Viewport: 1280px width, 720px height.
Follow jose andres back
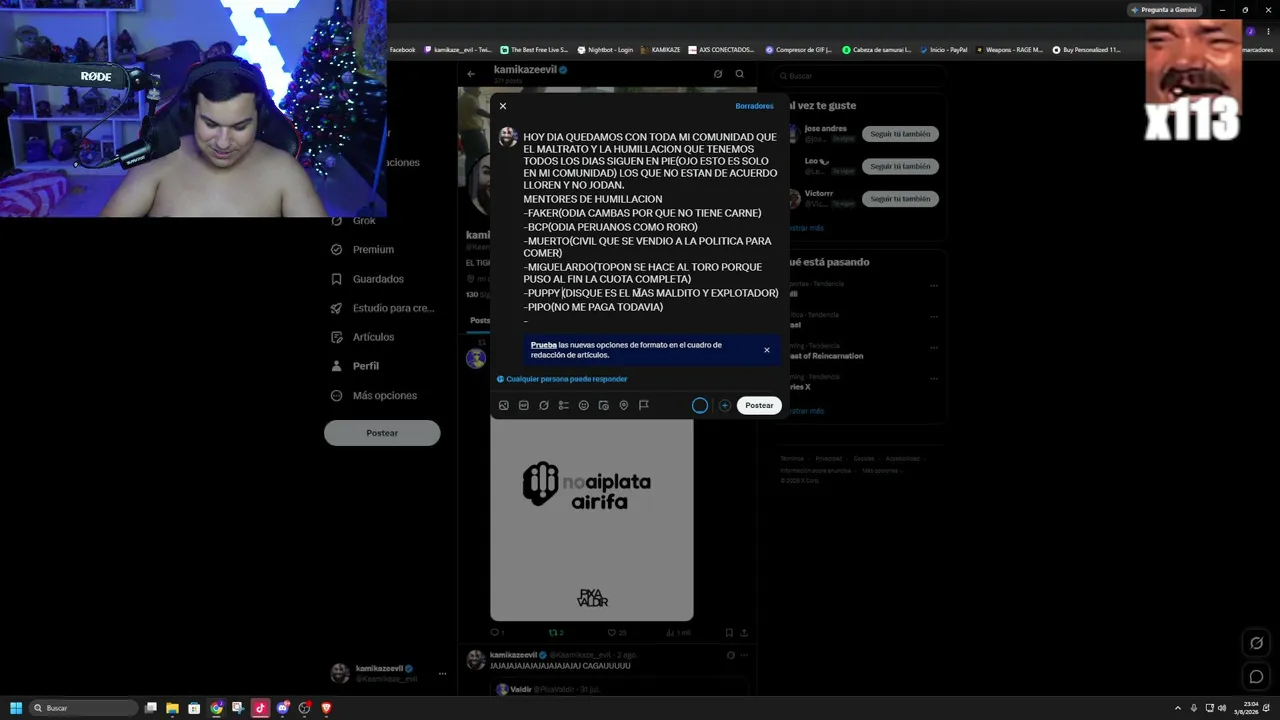(900, 134)
